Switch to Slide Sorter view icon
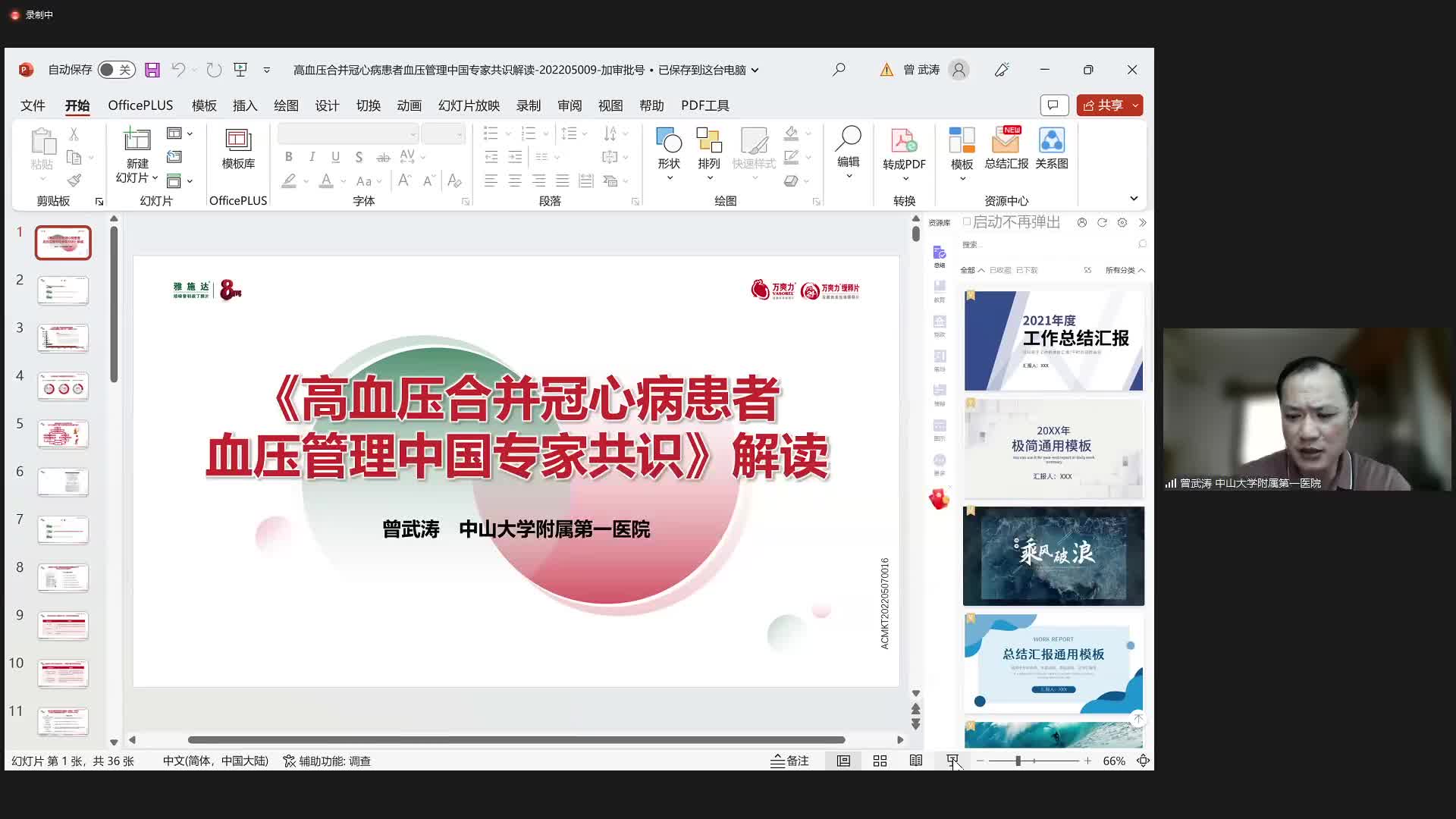The width and height of the screenshot is (1456, 819). pyautogui.click(x=880, y=761)
